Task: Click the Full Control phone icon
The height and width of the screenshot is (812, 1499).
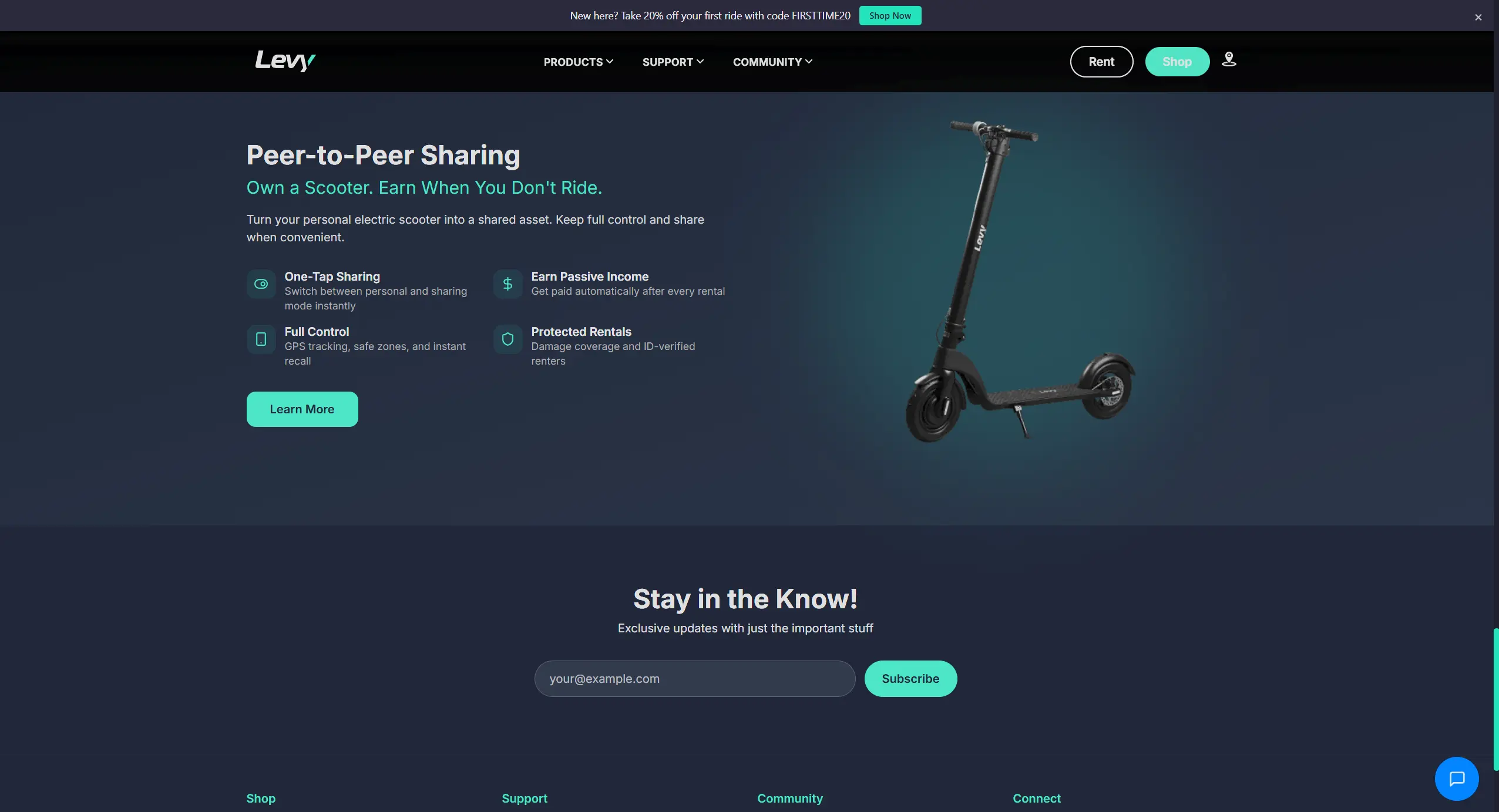Action: pos(261,339)
